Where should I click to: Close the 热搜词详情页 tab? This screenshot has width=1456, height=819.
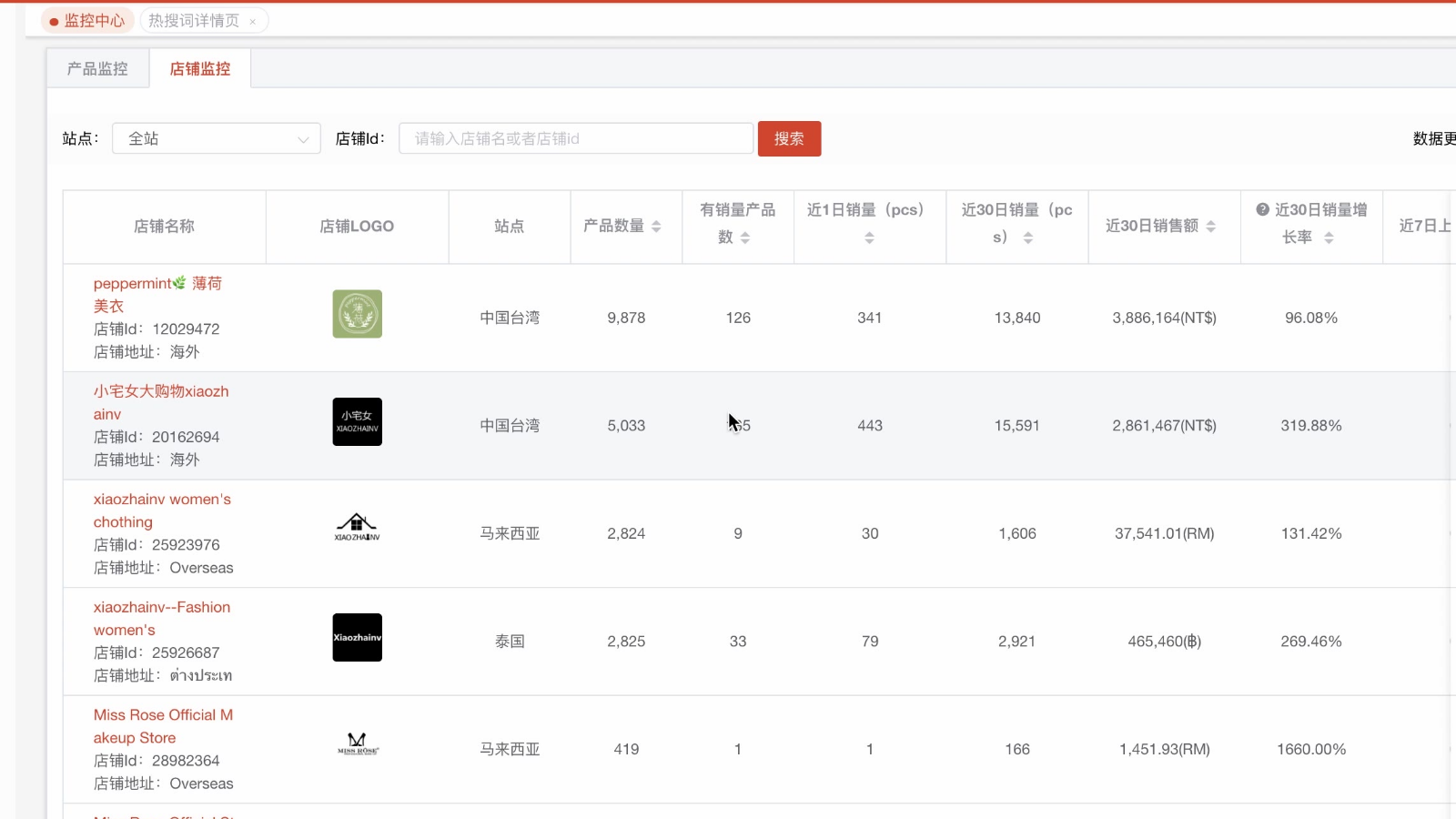coord(253,22)
